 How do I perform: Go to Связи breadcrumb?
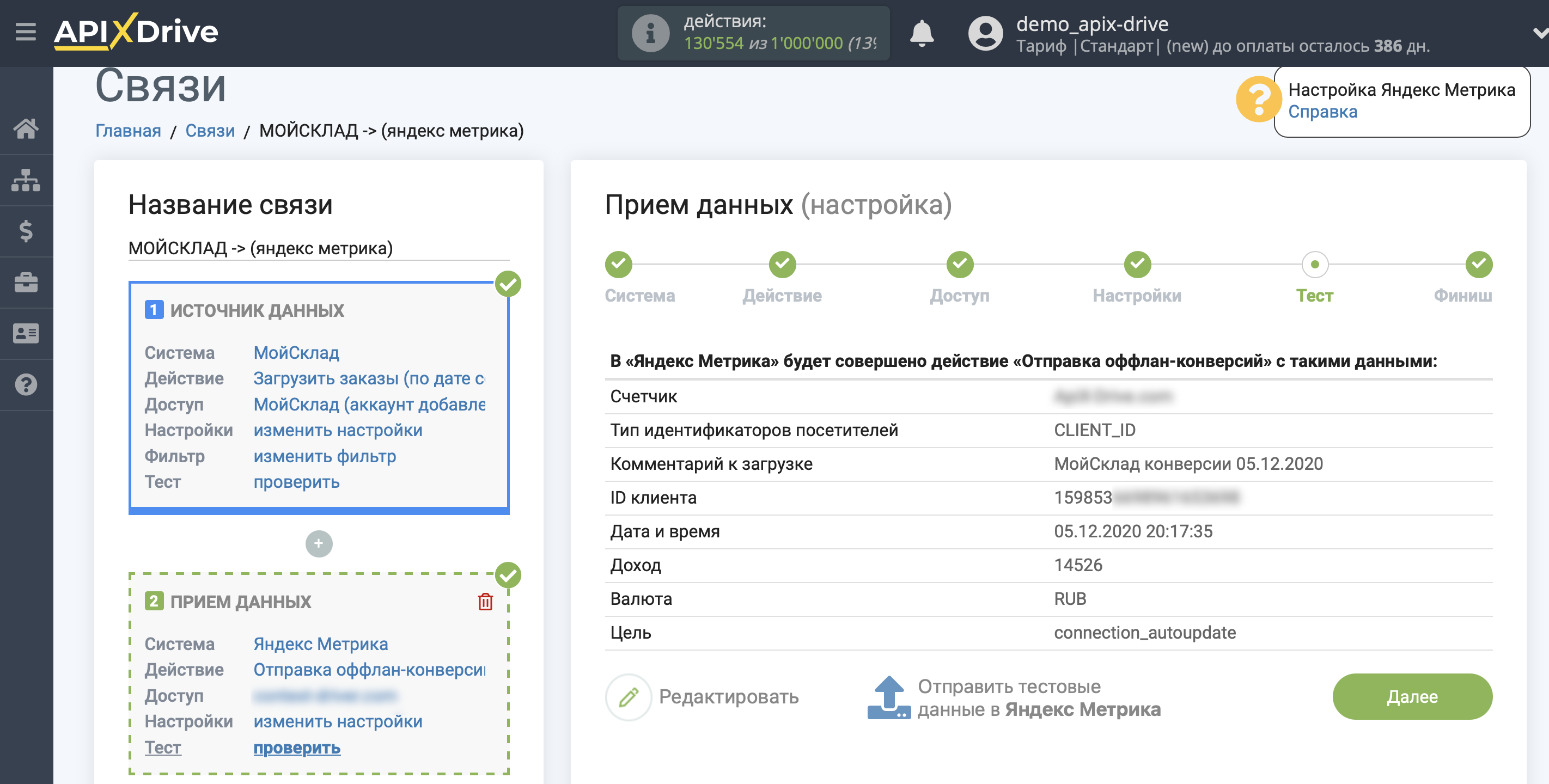(210, 131)
